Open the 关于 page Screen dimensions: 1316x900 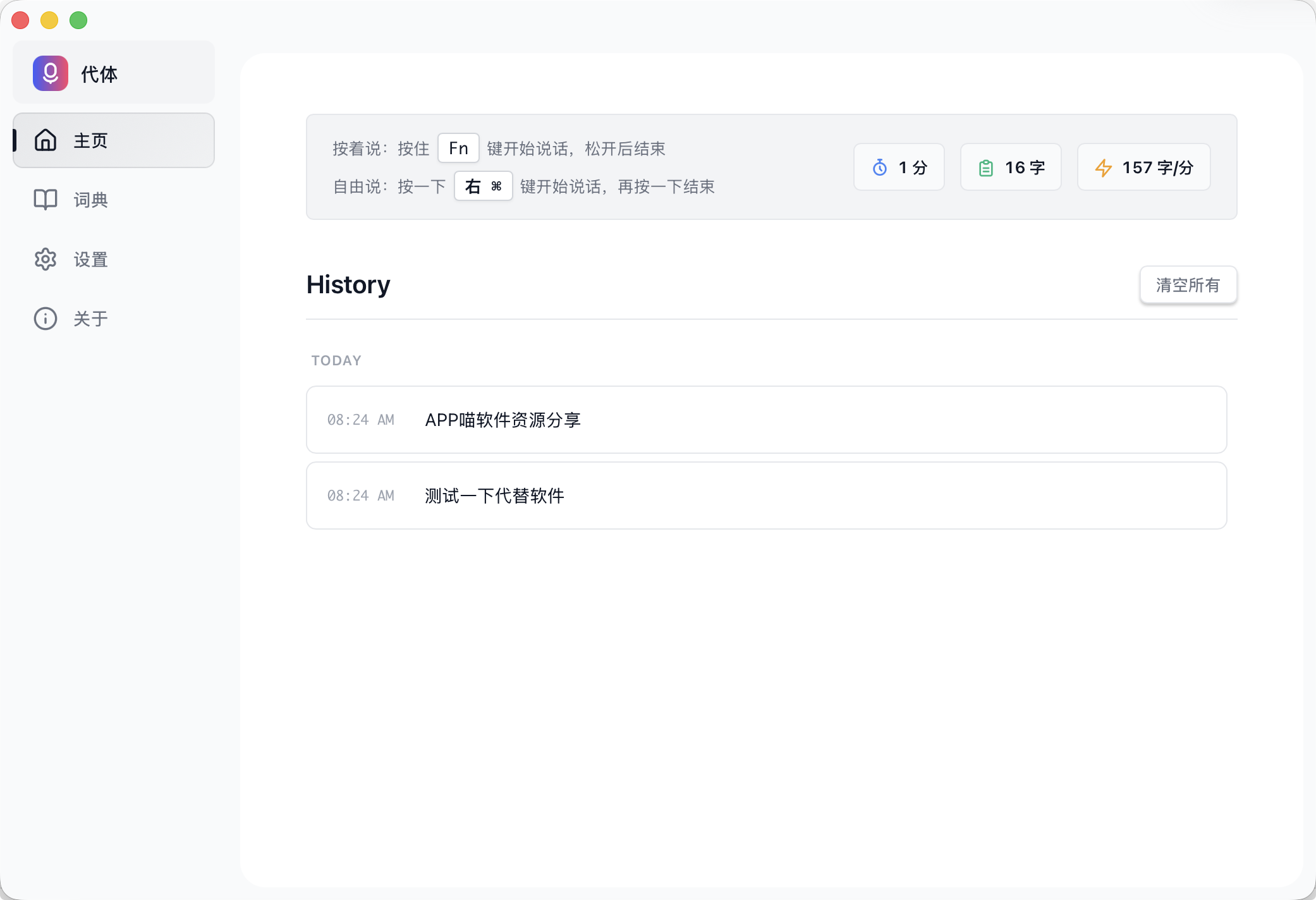(90, 319)
